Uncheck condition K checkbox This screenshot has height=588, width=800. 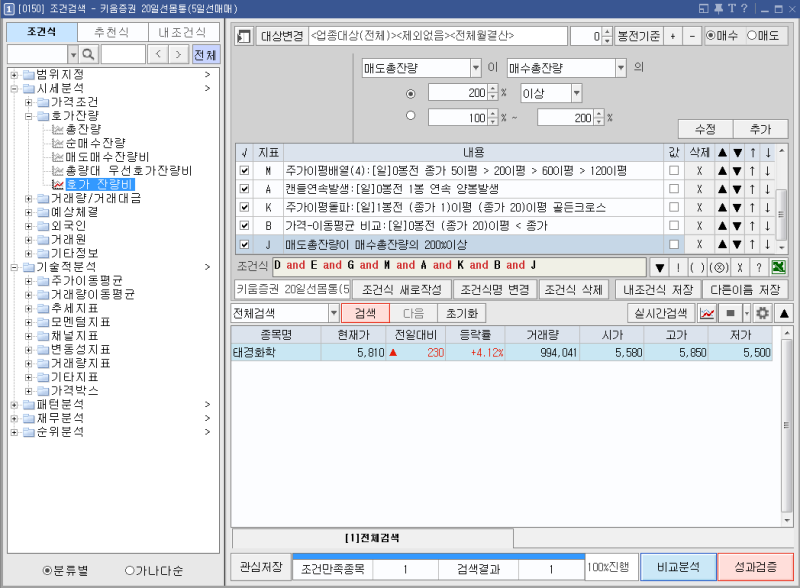[244, 208]
